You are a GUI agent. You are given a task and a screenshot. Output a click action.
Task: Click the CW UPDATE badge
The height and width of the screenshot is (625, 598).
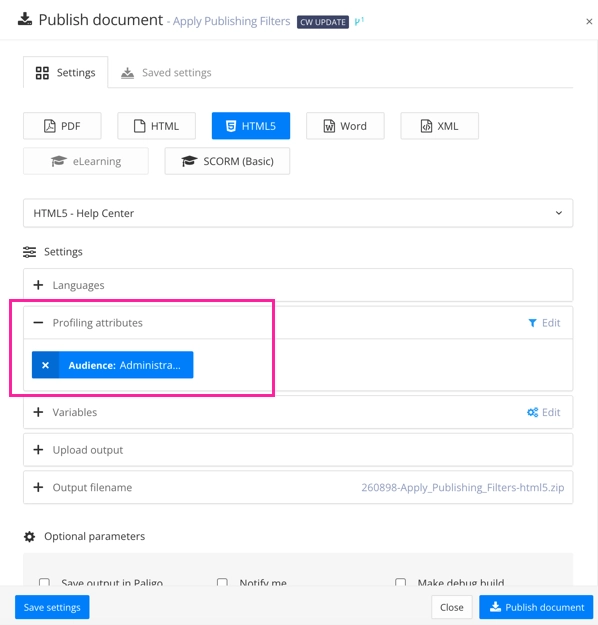coord(323,22)
